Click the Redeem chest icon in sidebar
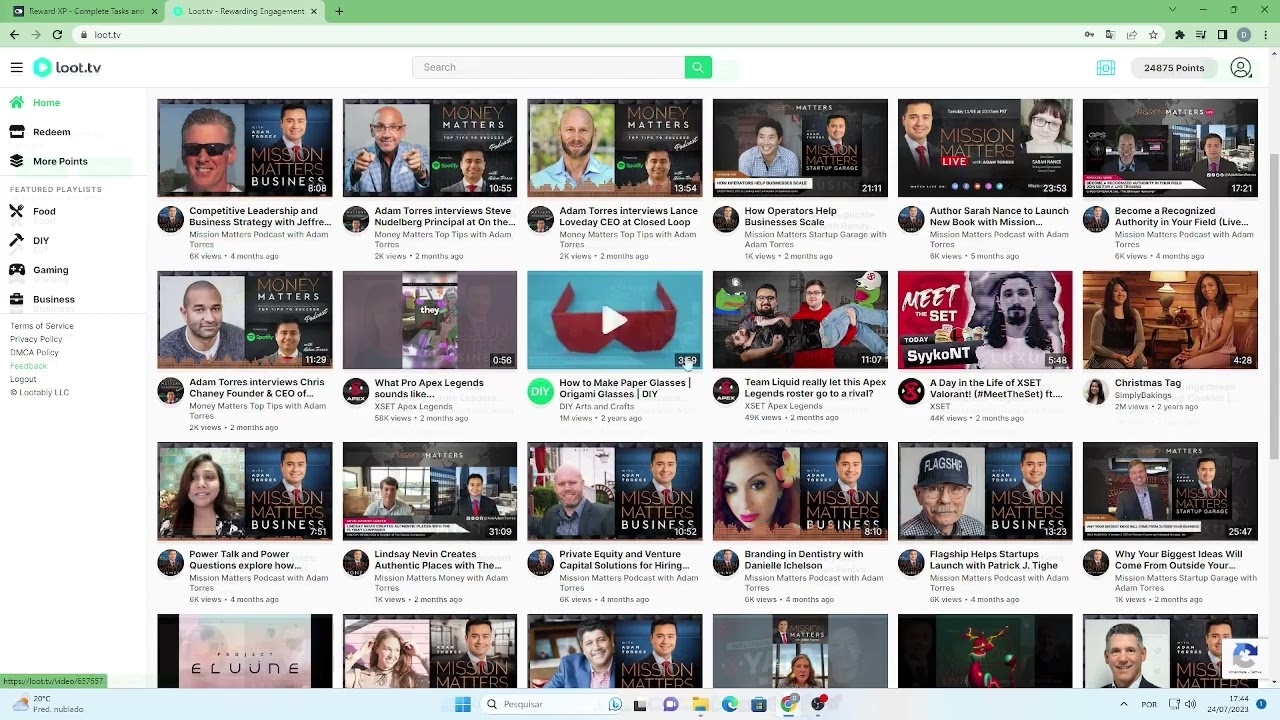 pos(17,131)
